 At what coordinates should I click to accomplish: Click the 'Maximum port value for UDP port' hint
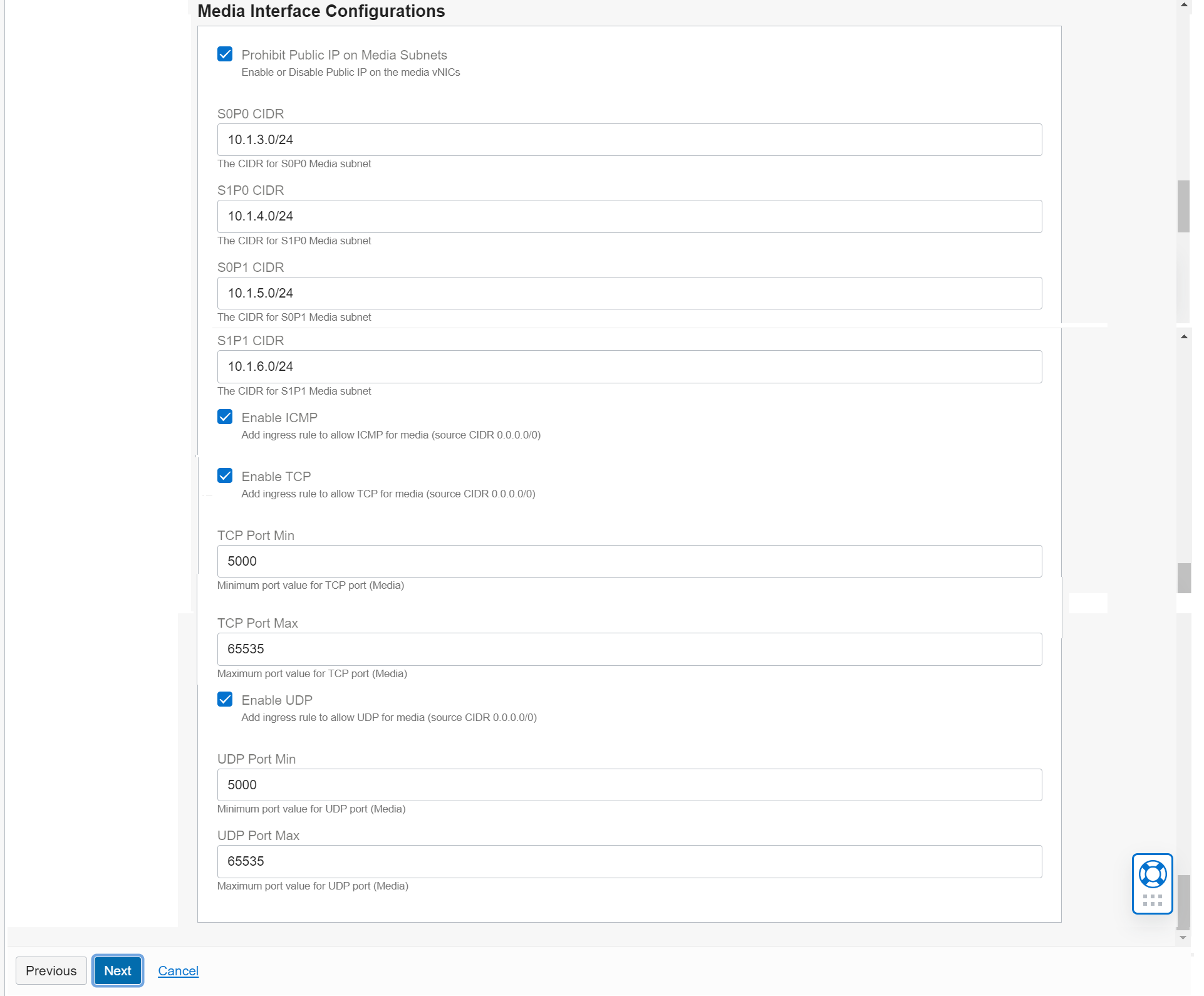[313, 886]
